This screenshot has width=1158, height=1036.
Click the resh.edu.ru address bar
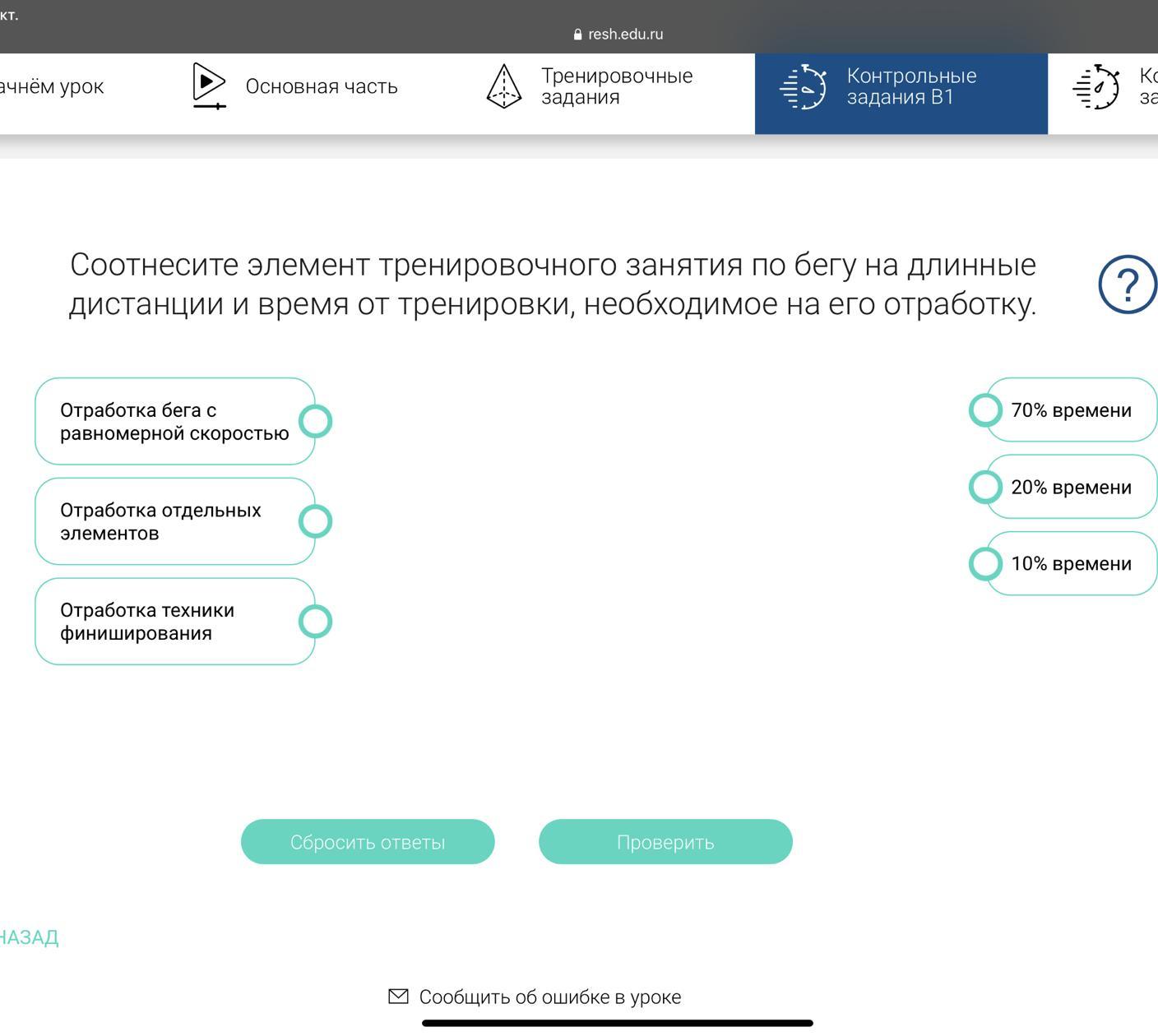click(x=618, y=35)
